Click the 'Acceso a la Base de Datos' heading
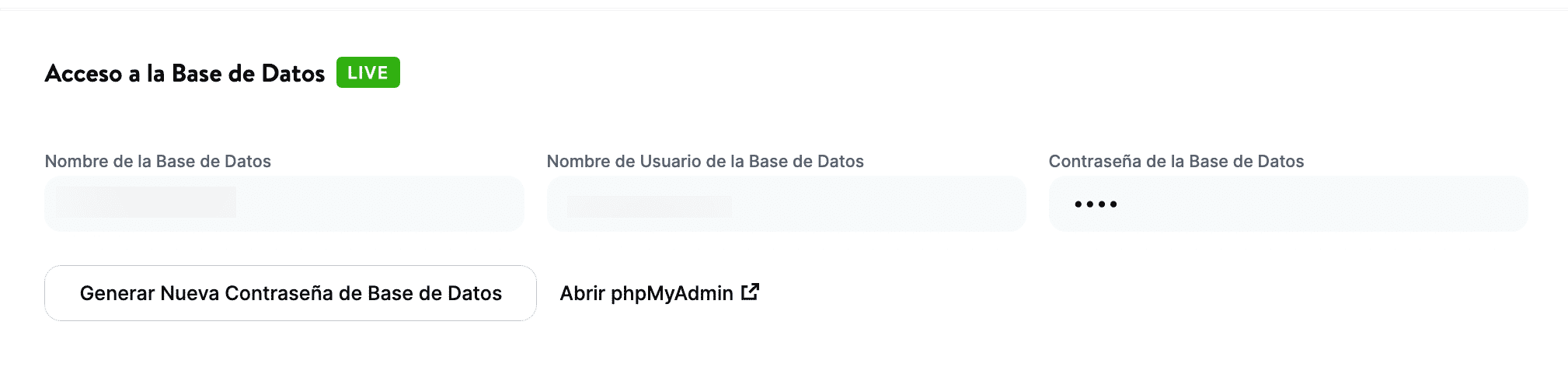This screenshot has width=1568, height=367. click(x=185, y=74)
